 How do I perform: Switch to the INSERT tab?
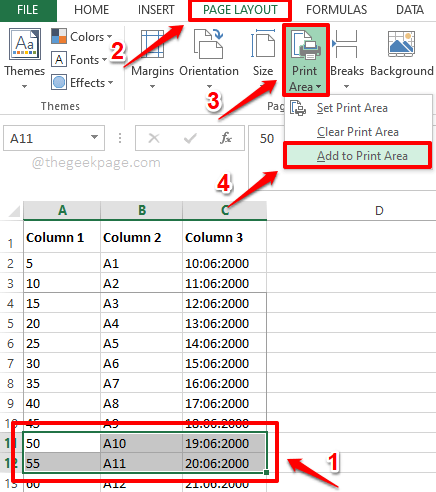pos(156,10)
